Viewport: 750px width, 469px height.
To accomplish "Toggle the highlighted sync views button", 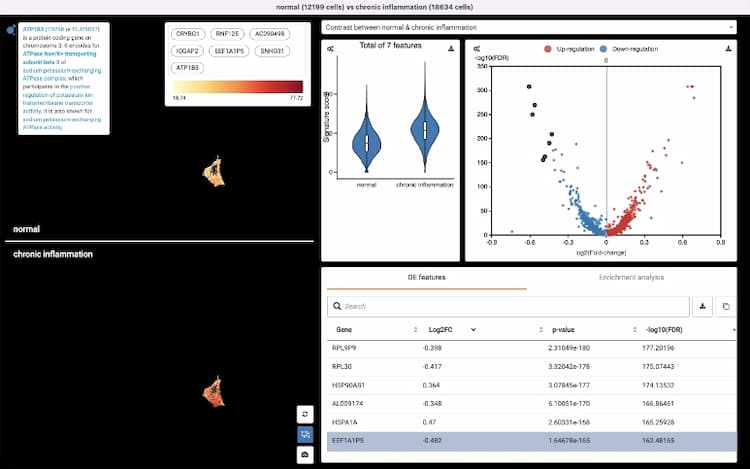I will 305,434.
